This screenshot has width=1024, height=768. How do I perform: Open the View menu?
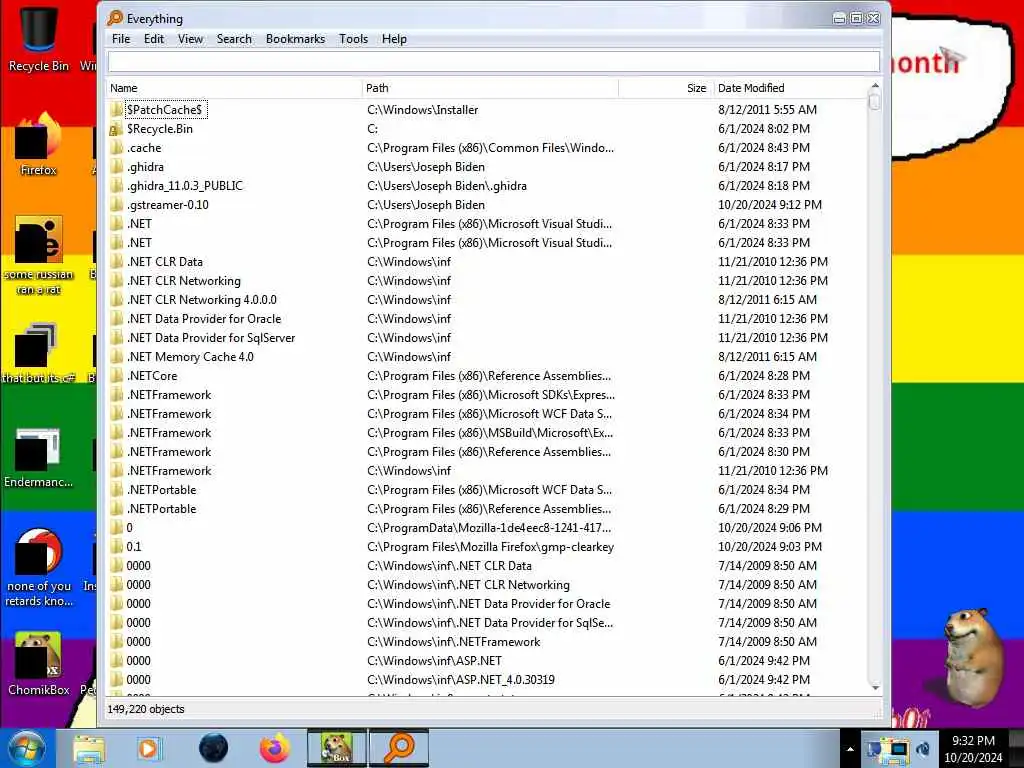tap(191, 39)
